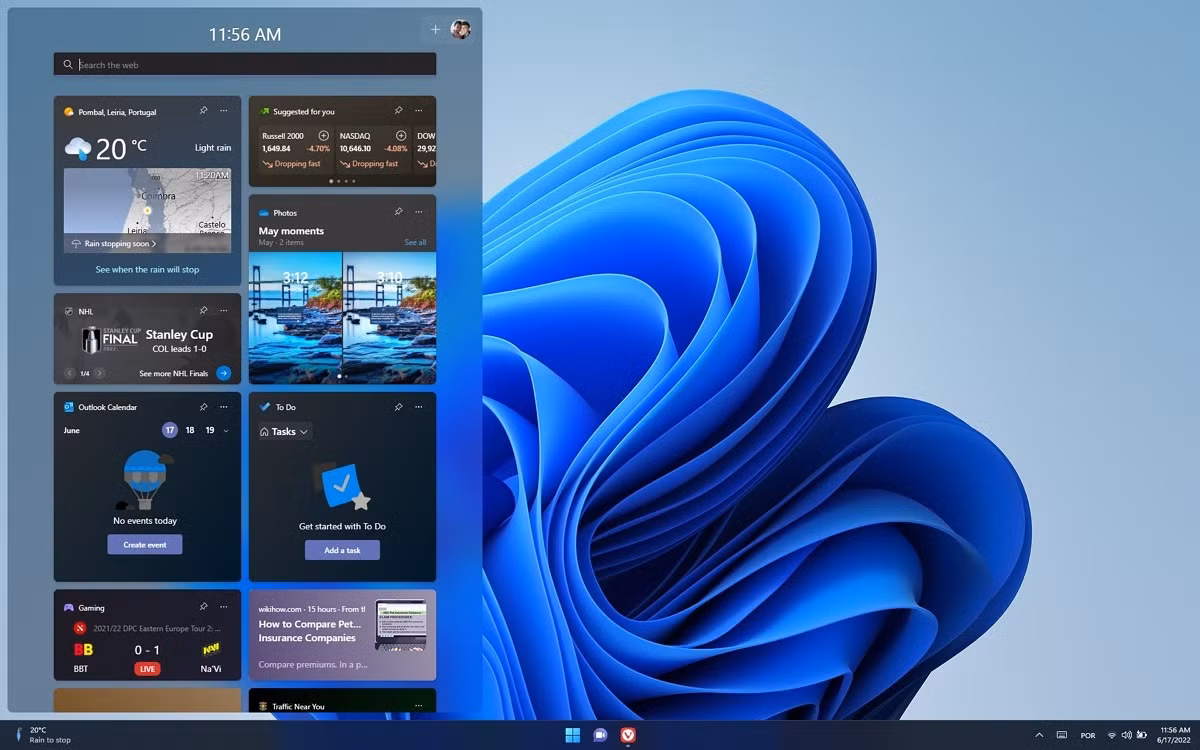Click the plus icon to add new widgets
The image size is (1200, 750).
(435, 30)
